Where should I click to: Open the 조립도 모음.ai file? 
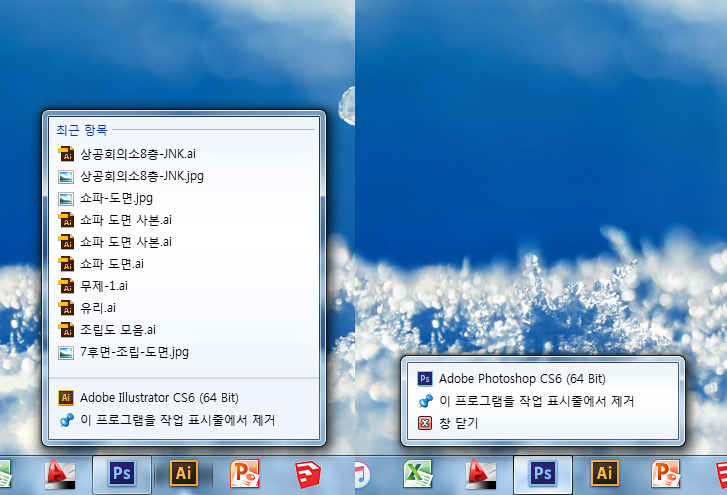pyautogui.click(x=117, y=330)
